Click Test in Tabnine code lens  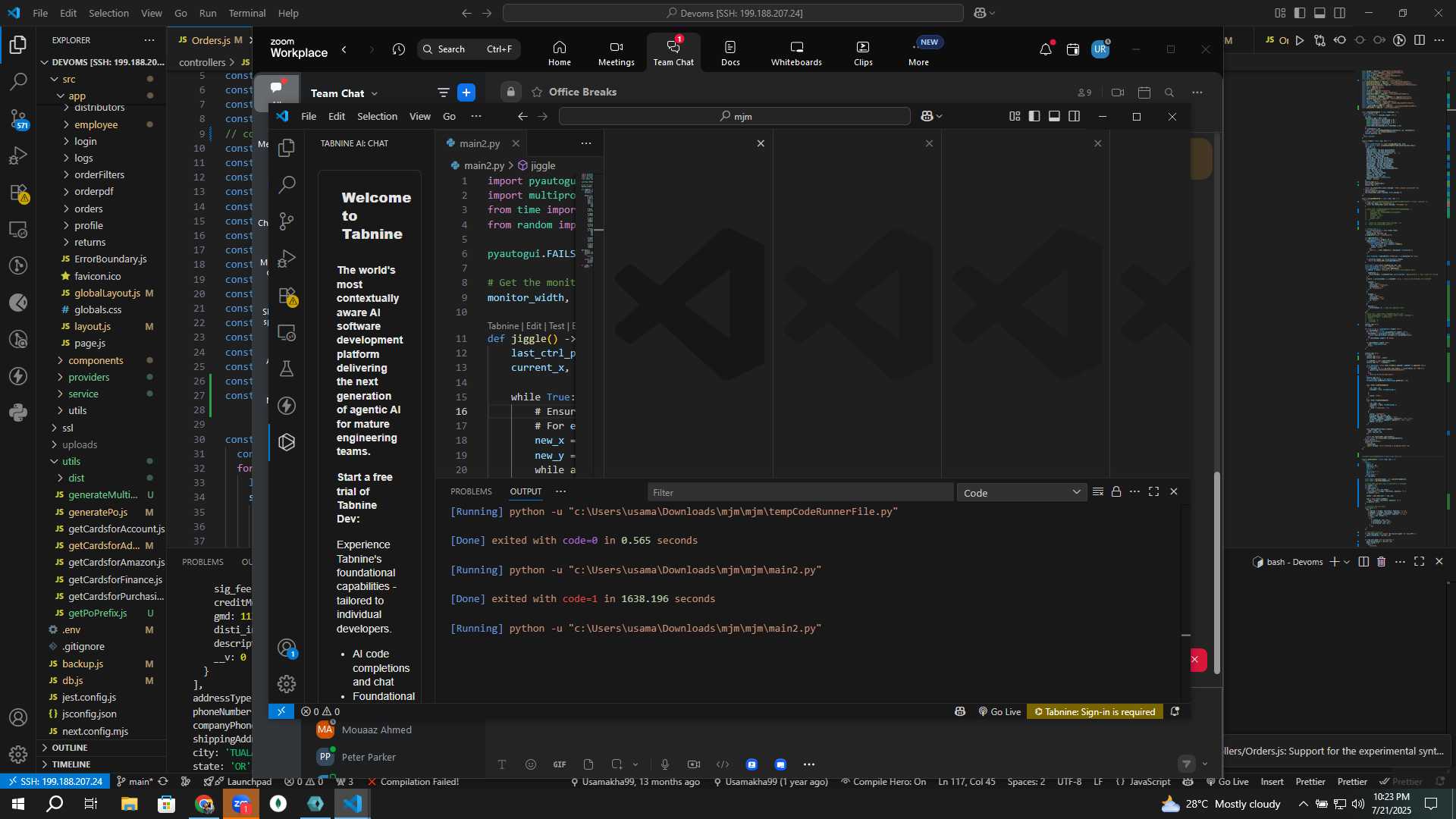pyautogui.click(x=557, y=326)
